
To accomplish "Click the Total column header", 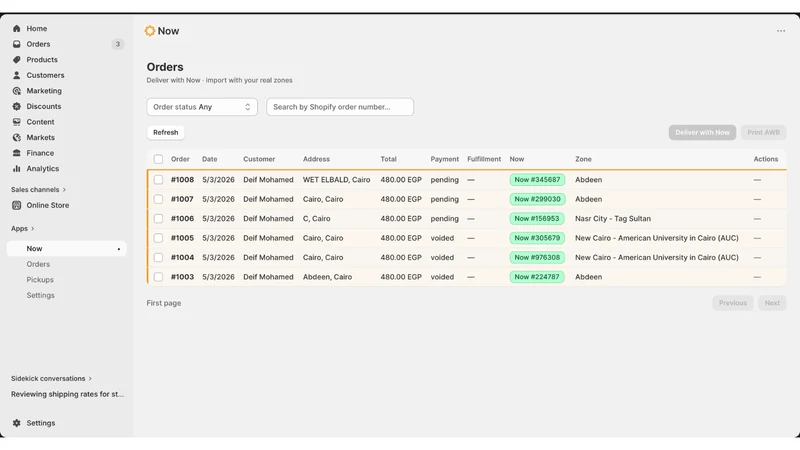I will tap(388, 159).
